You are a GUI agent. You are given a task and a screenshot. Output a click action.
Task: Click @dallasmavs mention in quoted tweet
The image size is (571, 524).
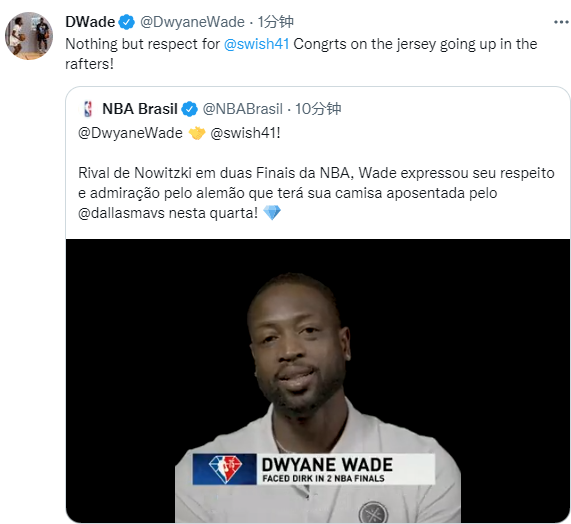pos(122,213)
